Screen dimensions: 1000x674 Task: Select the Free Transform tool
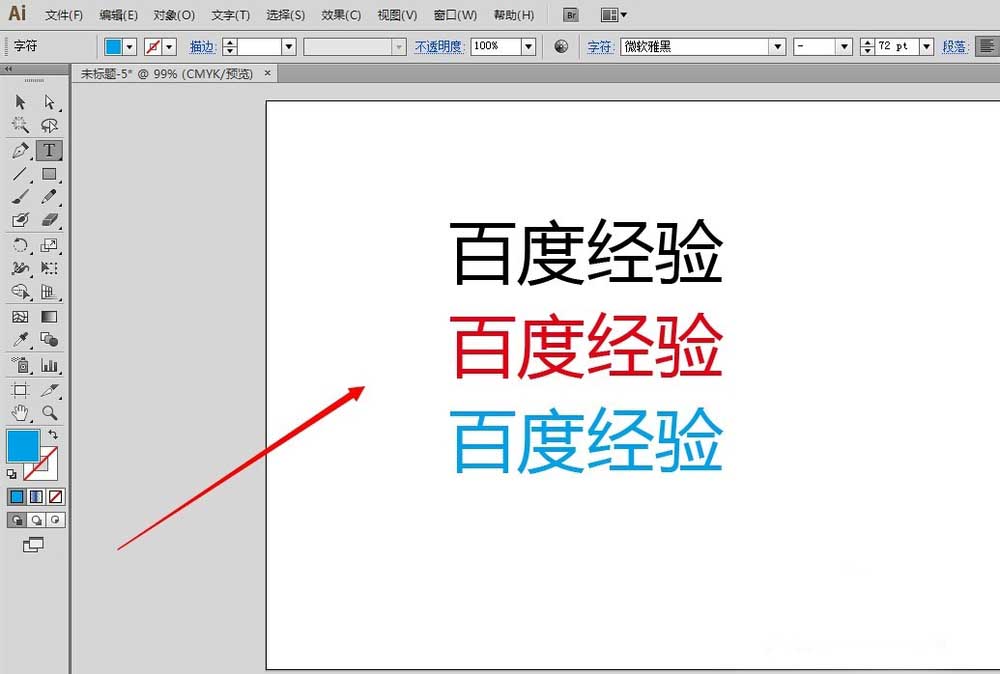(49, 268)
